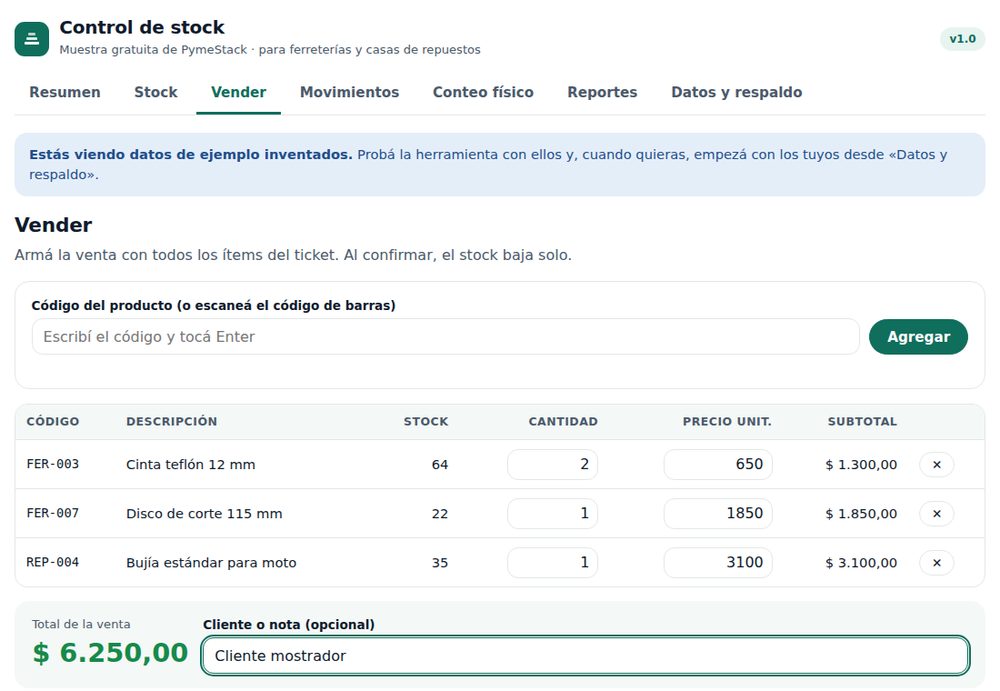Image resolution: width=1000 pixels, height=691 pixels.
Task: Click the green Control de stock logo icon
Action: point(32,39)
